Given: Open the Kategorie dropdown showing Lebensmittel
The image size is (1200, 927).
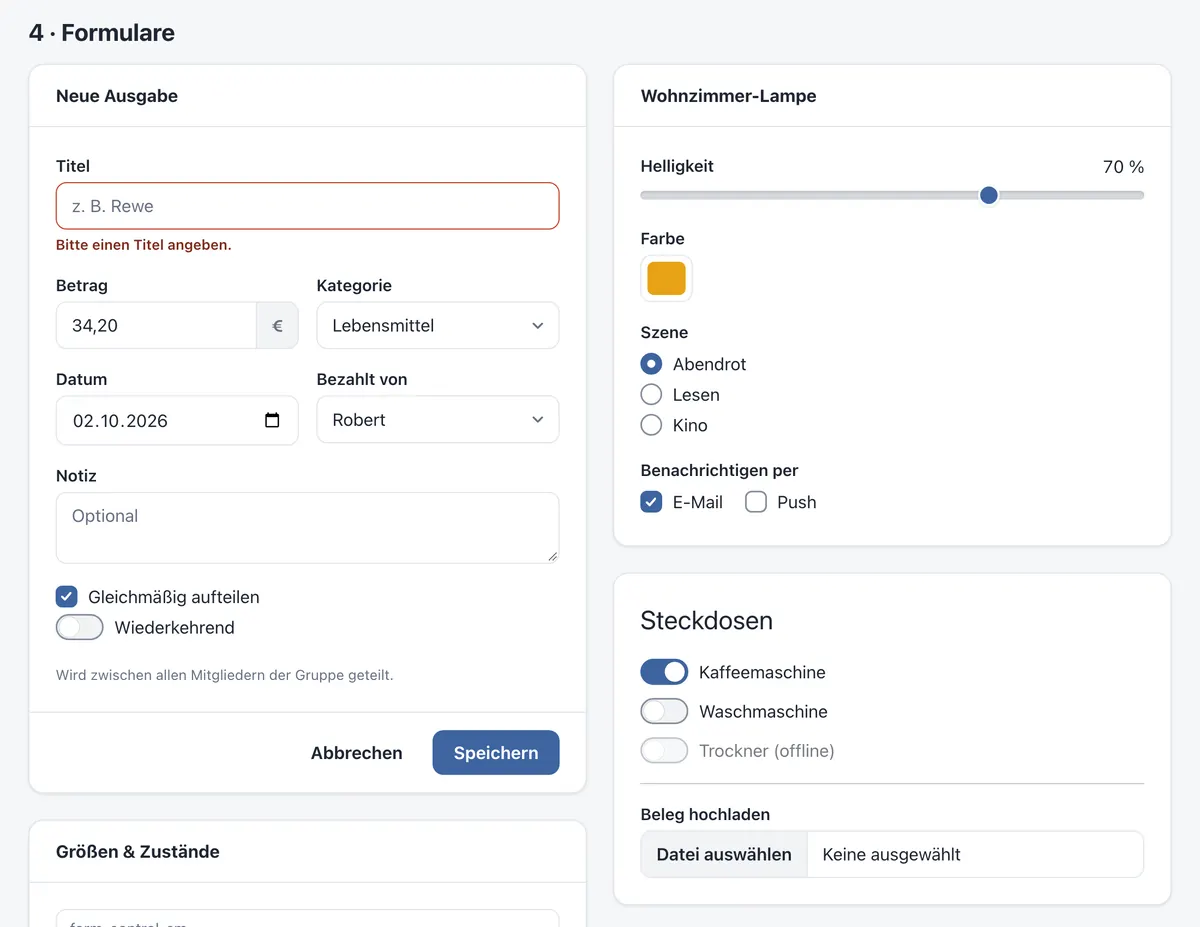Looking at the screenshot, I should pyautogui.click(x=438, y=325).
